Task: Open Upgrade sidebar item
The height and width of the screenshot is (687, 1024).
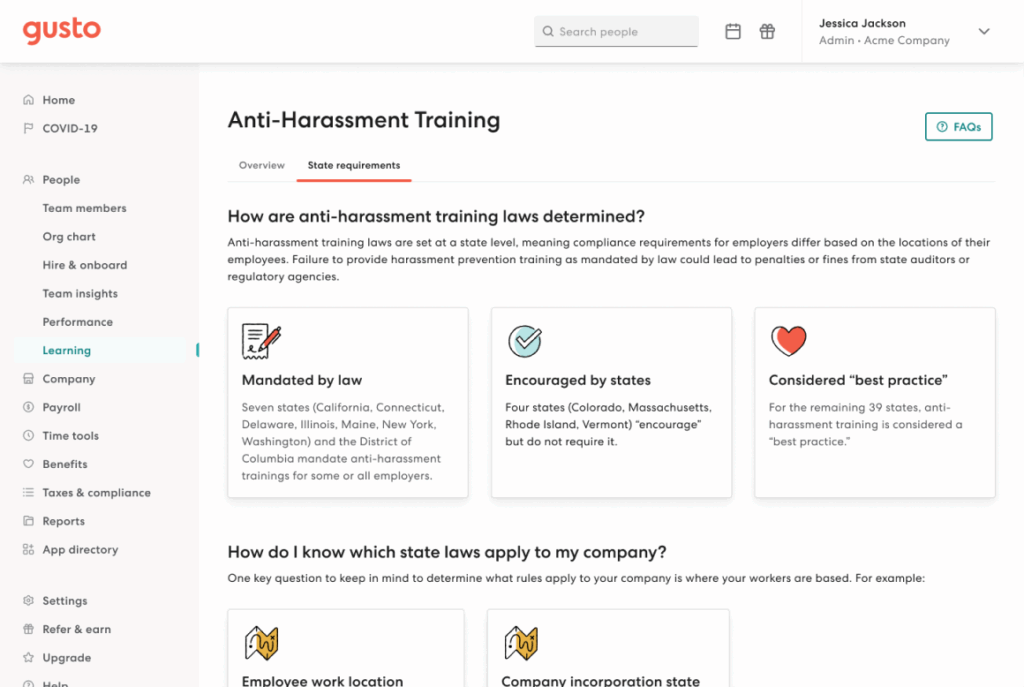Action: pyautogui.click(x=67, y=658)
